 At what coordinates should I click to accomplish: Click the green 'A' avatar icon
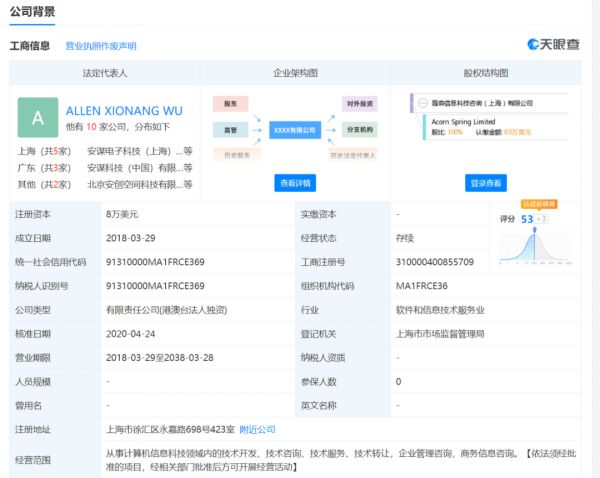point(38,118)
